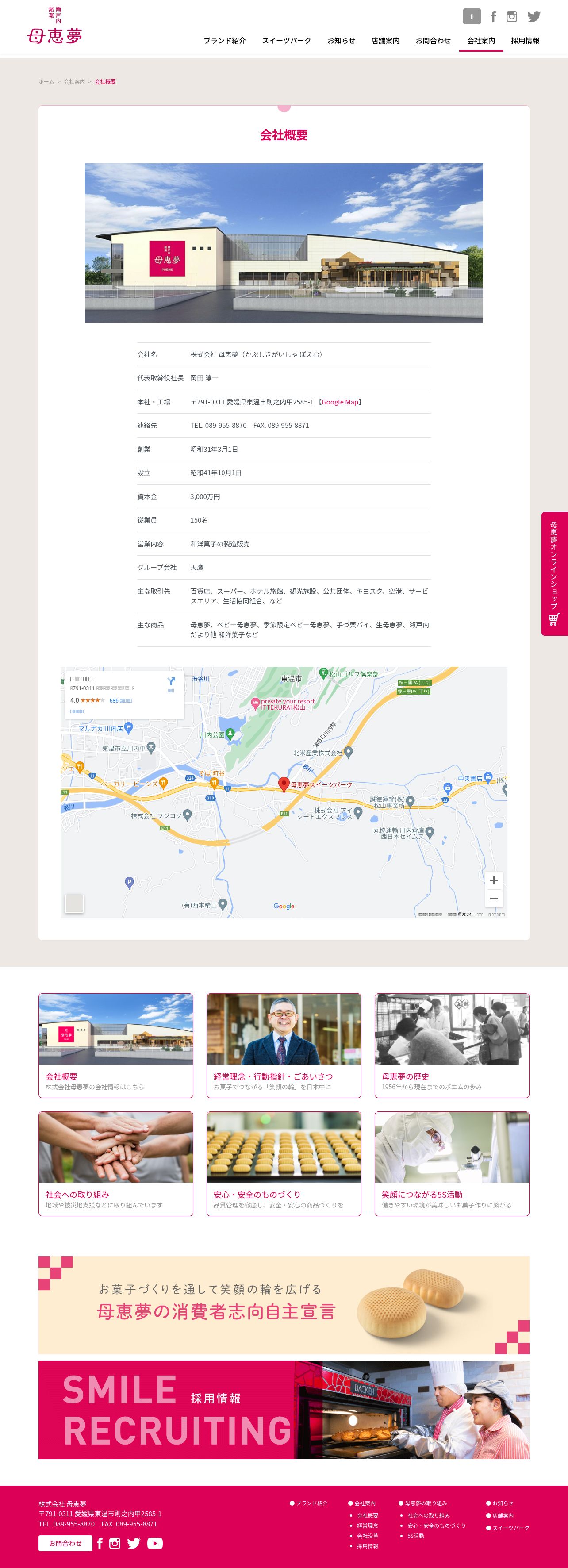Screen dimensions: 568x1568
Task: Open the Instagram icon in the header
Action: [x=512, y=16]
